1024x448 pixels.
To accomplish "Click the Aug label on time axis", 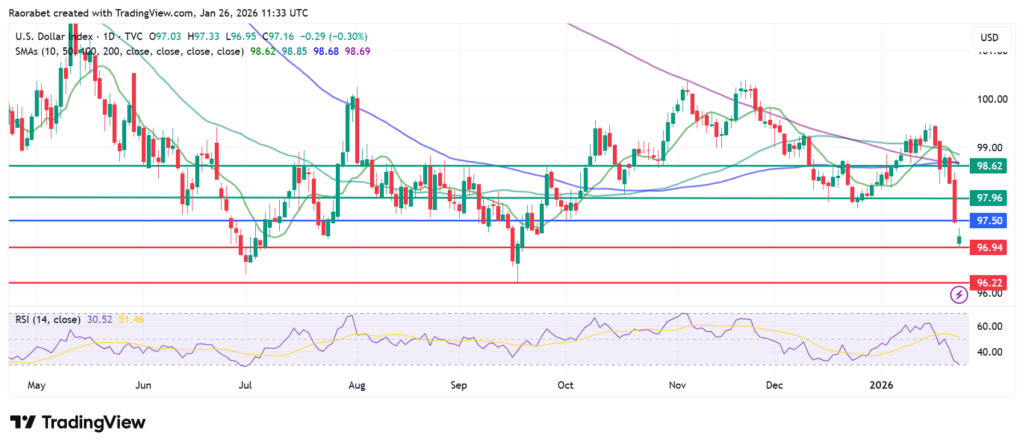I will tap(354, 384).
